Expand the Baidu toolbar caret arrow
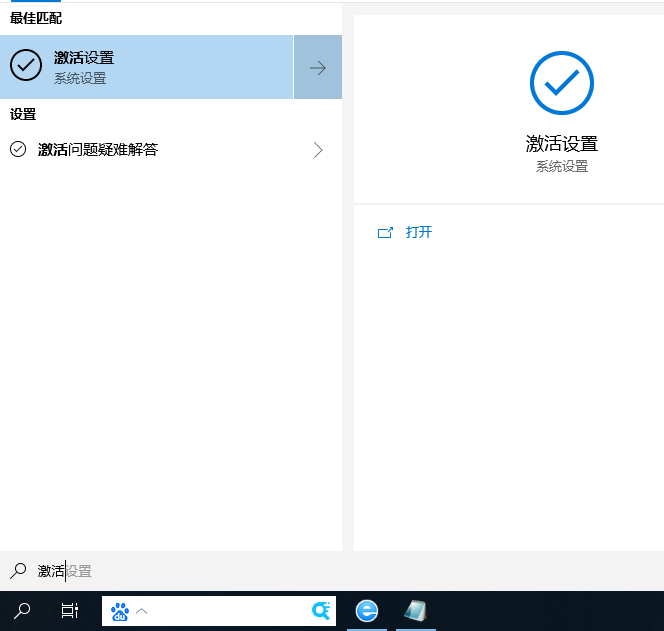The image size is (664, 631). click(x=142, y=611)
